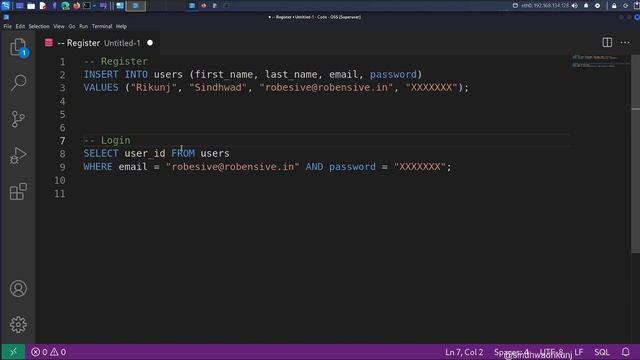Click 'AND' keyword on line 9

click(314, 167)
